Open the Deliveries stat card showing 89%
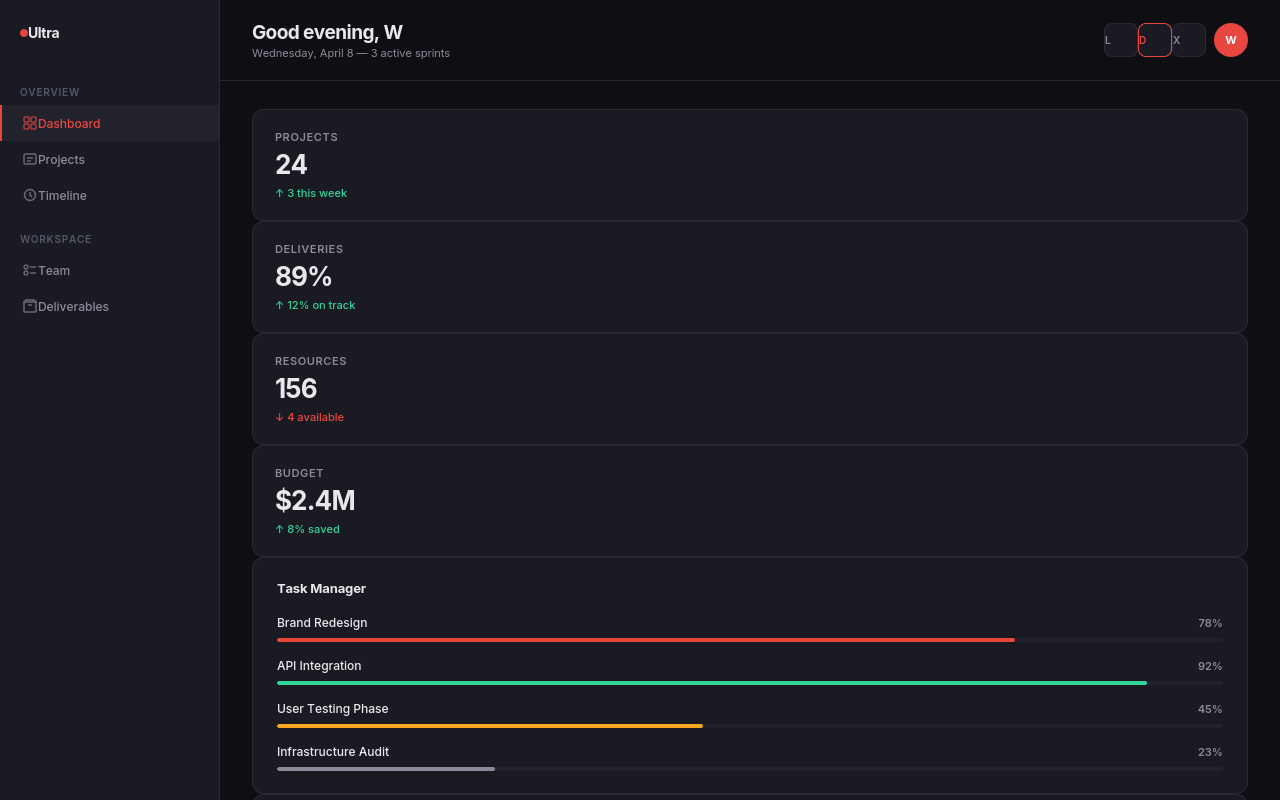This screenshot has height=800, width=1280. [750, 277]
